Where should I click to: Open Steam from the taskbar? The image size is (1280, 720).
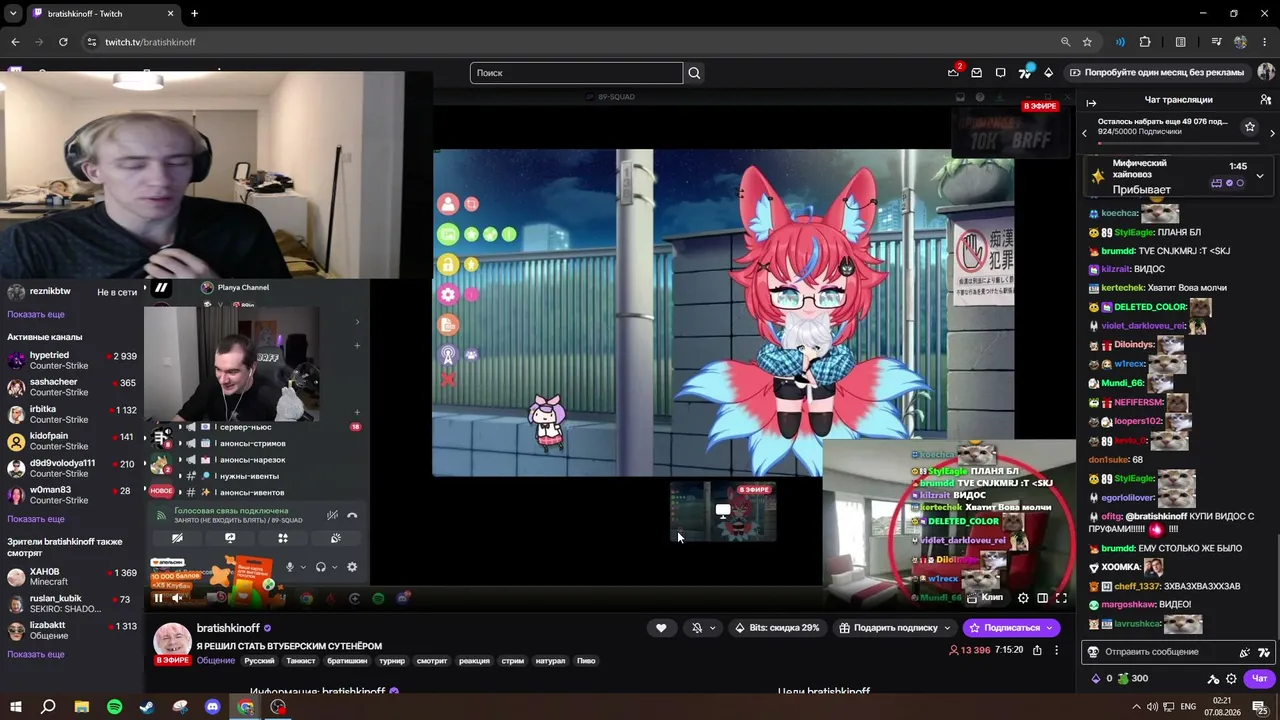147,707
